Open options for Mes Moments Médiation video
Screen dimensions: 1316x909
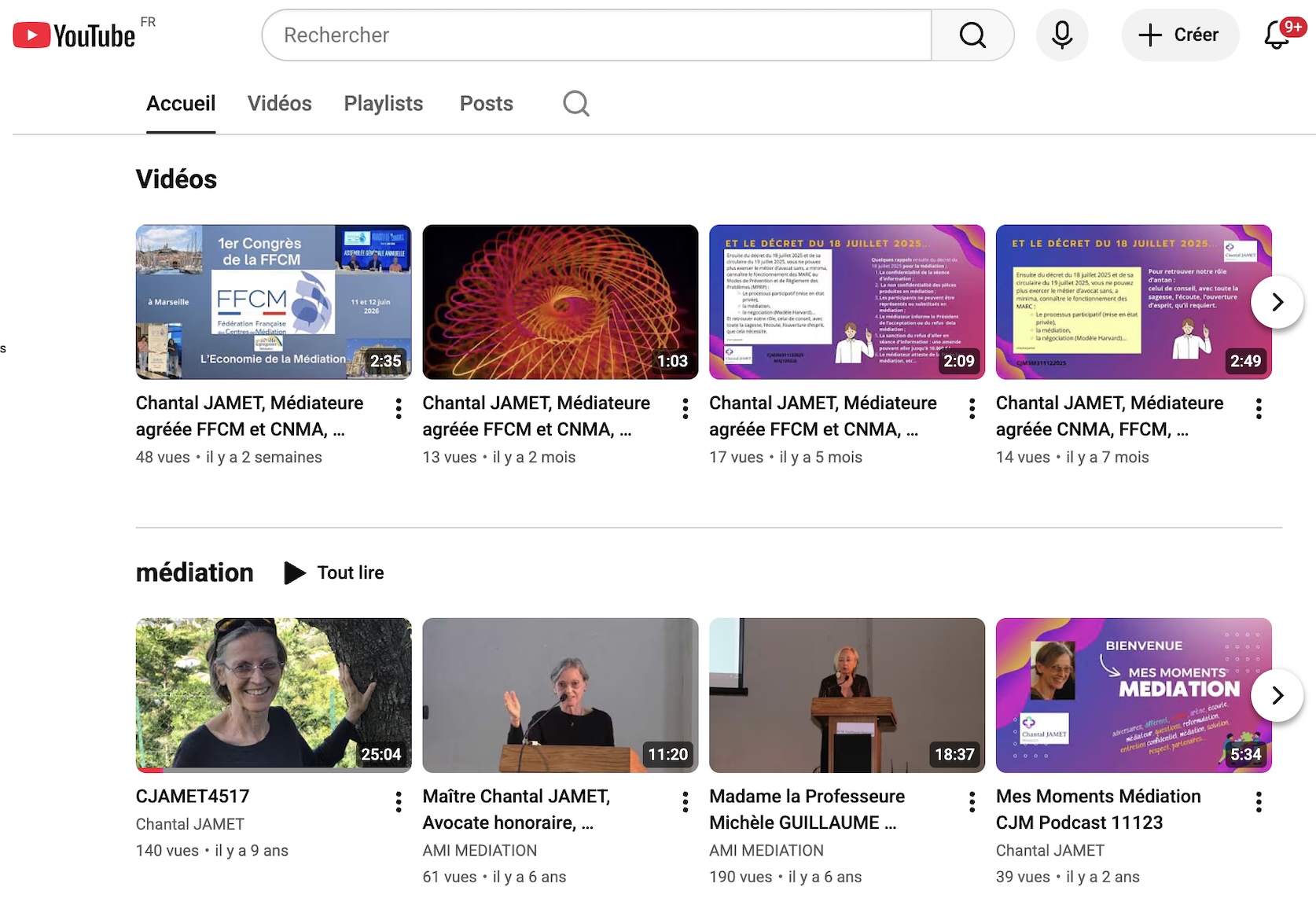1259,801
